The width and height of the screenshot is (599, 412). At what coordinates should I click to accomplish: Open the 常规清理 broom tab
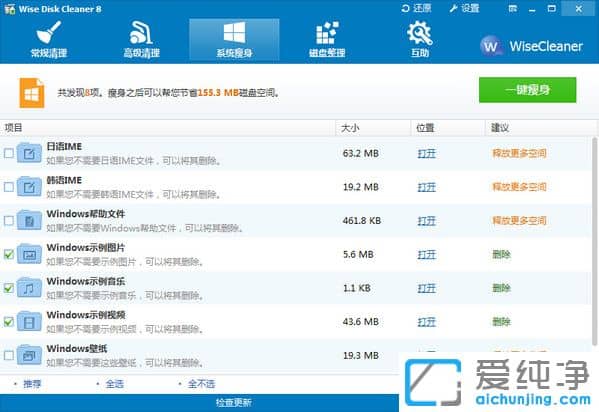(49, 39)
